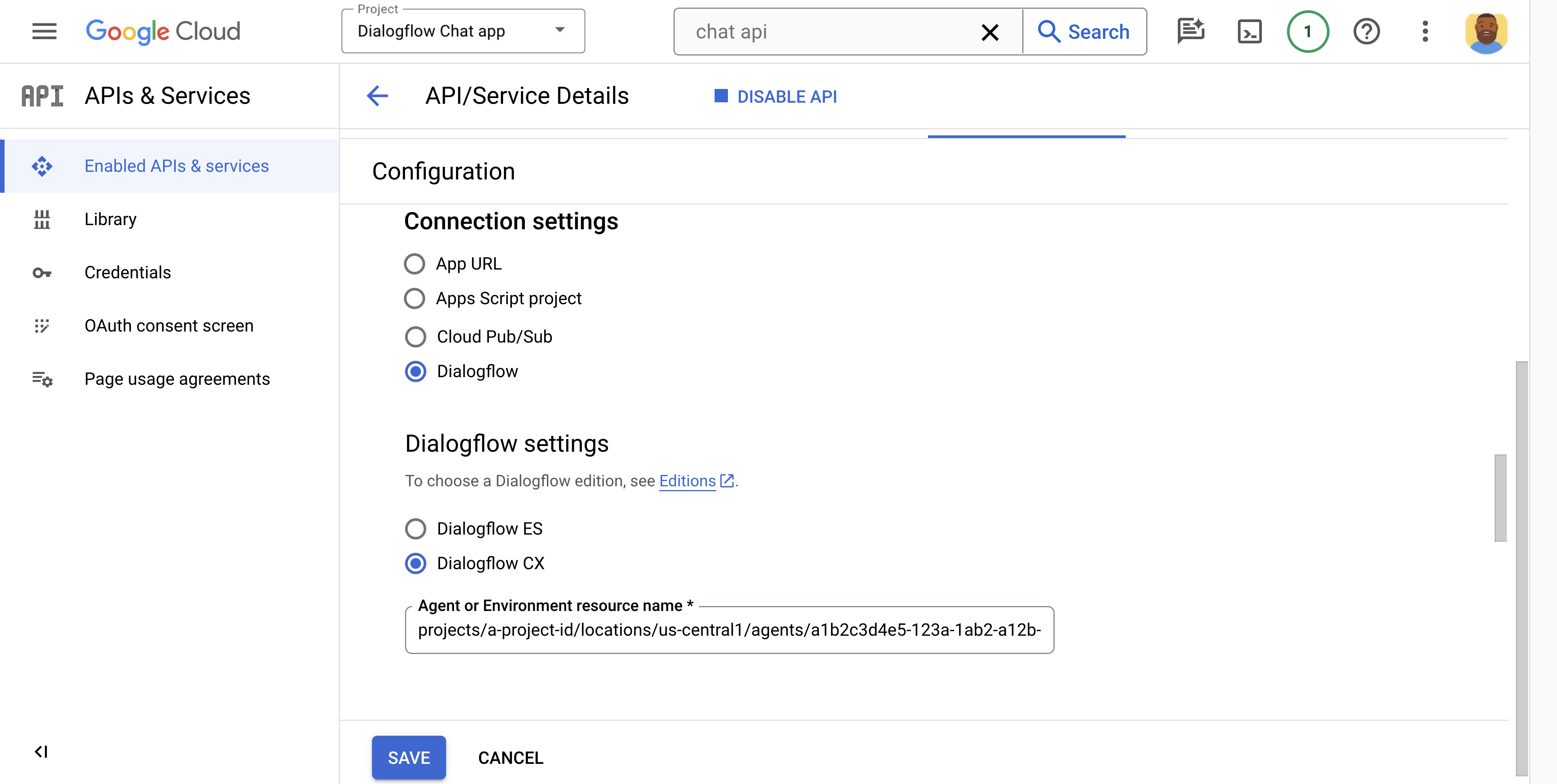Click the Credentials key icon
This screenshot has height=784, width=1557.
[x=41, y=272]
